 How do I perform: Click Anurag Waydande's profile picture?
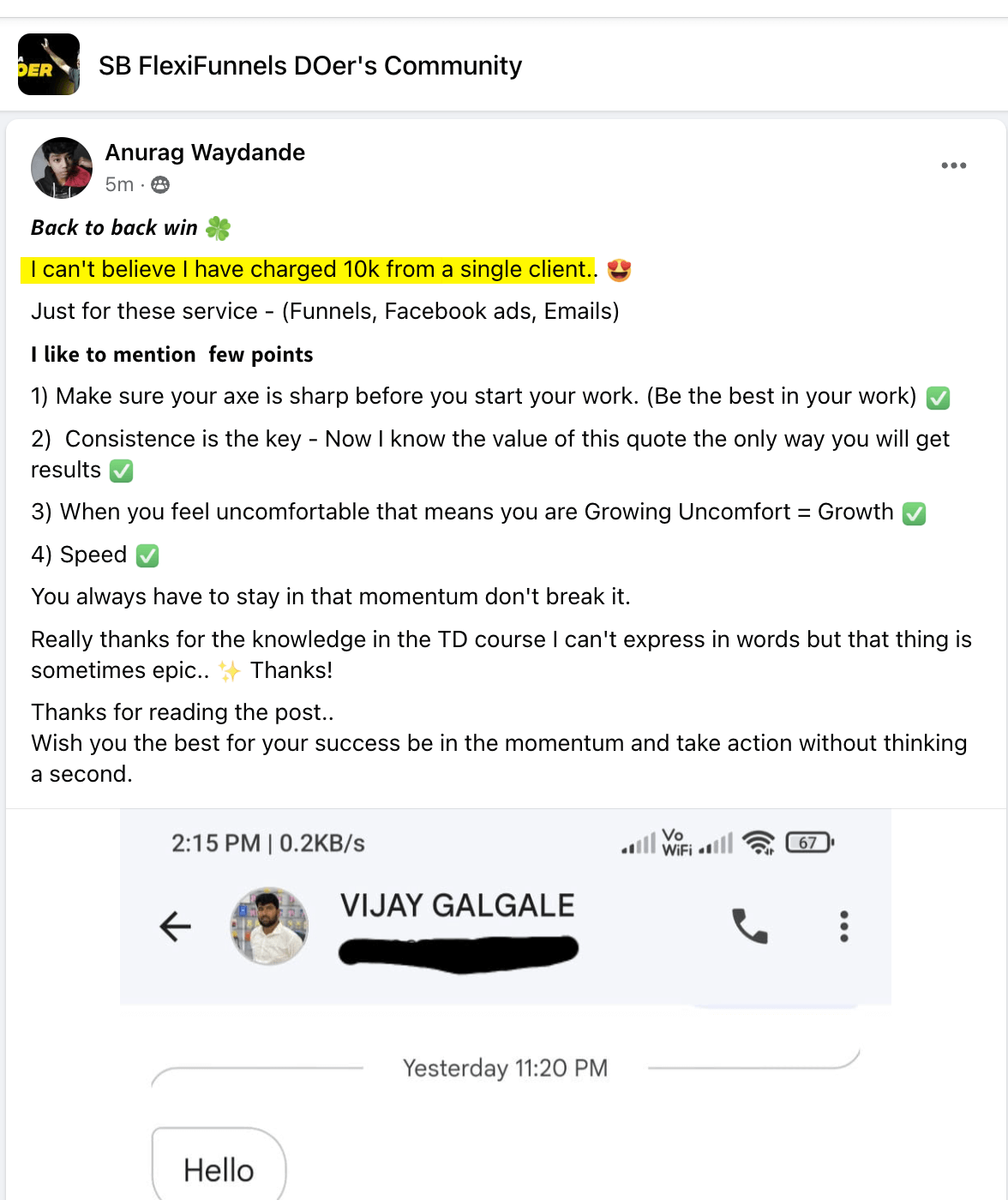tap(61, 168)
